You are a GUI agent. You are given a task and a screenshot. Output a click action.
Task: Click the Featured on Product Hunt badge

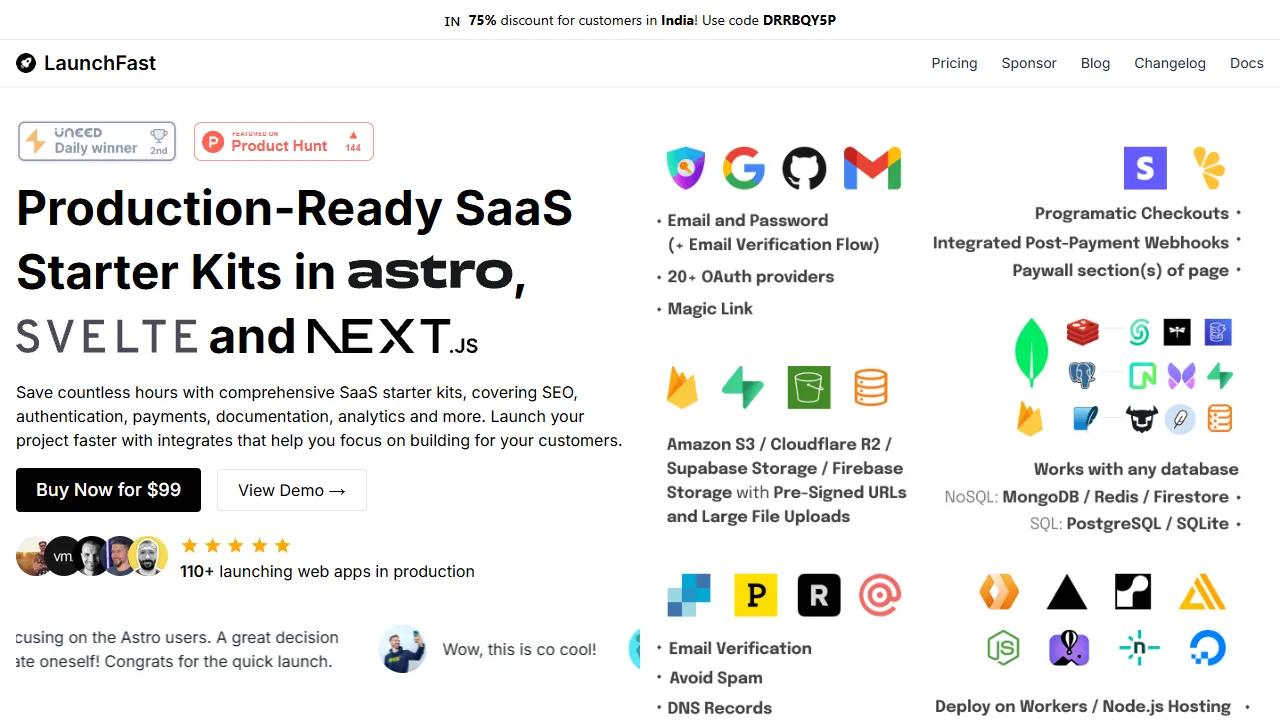[283, 141]
